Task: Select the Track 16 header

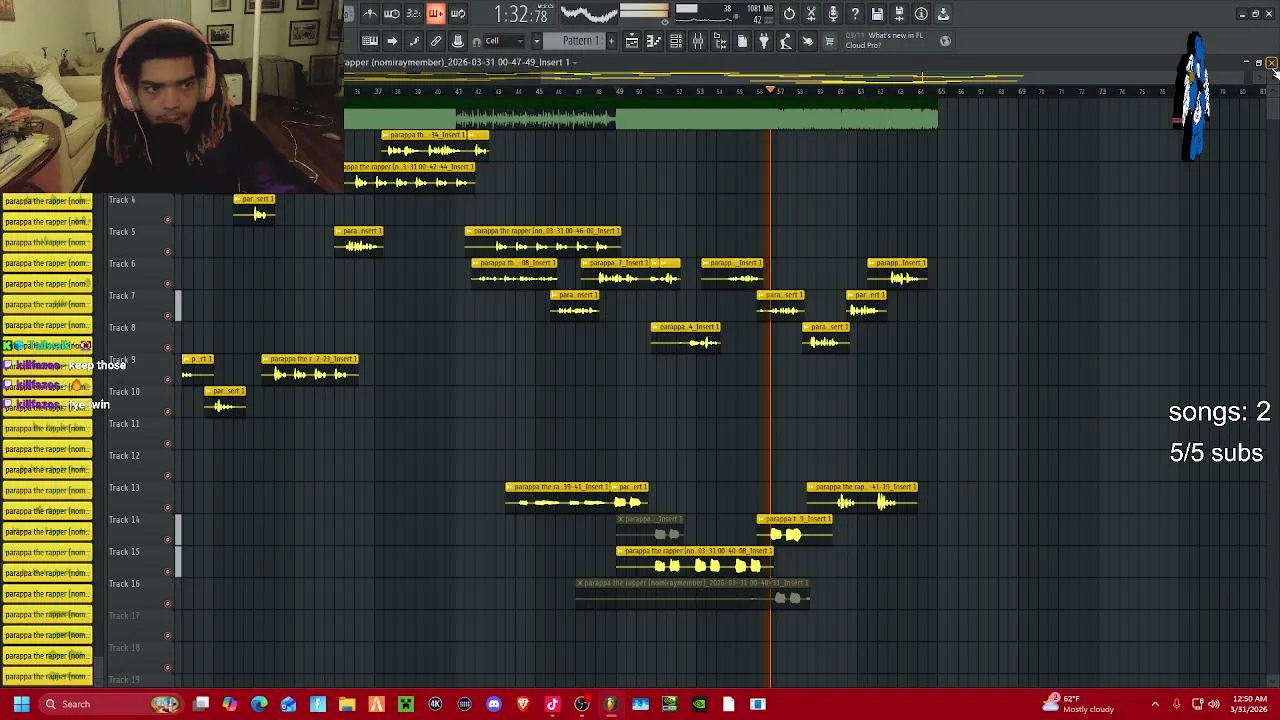Action: coord(140,592)
